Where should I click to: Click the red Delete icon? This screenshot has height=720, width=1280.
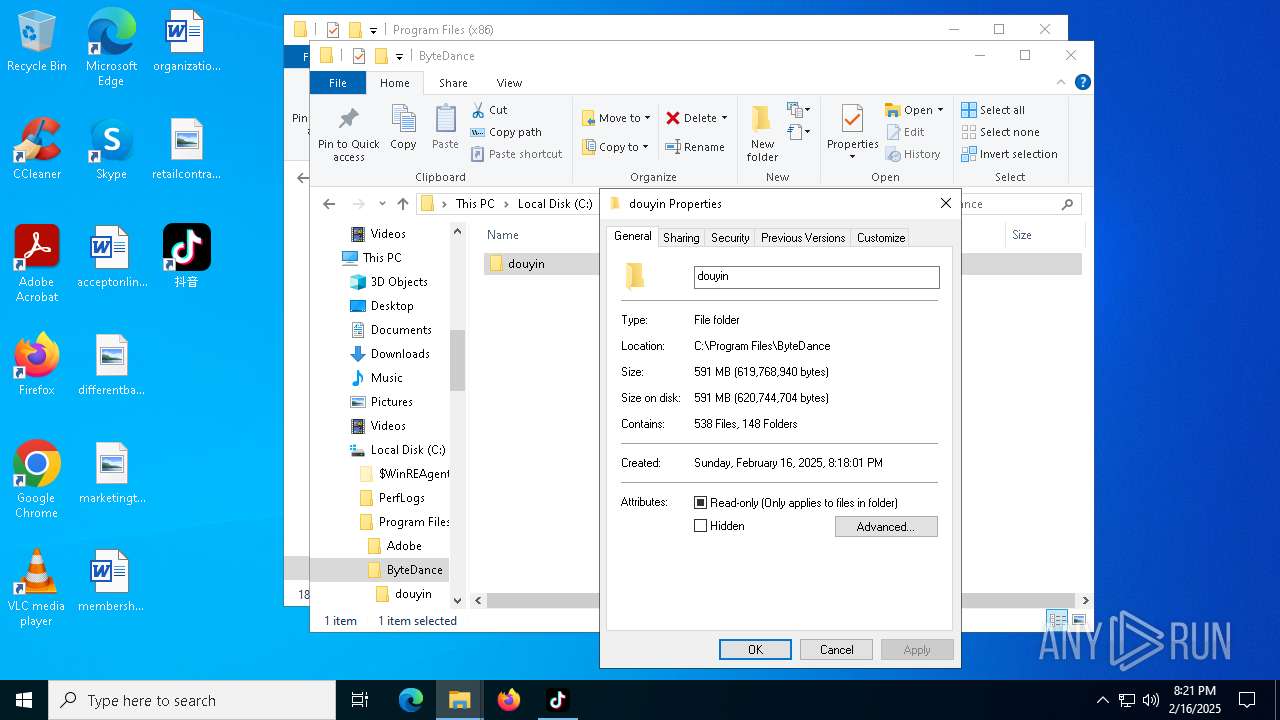pyautogui.click(x=673, y=118)
